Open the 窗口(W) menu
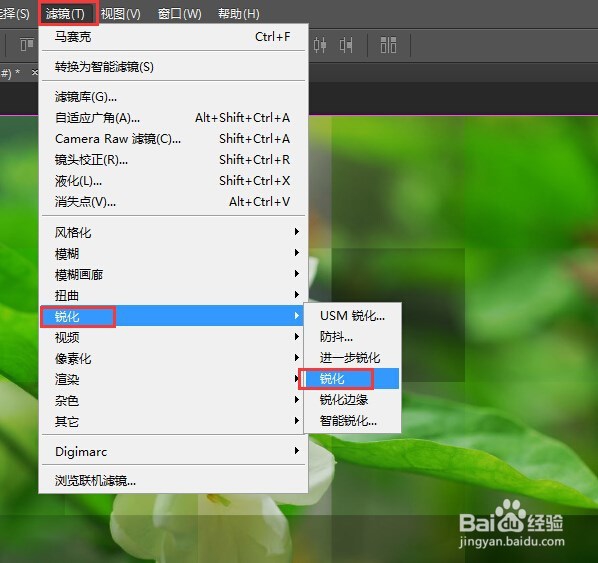The image size is (598, 563). [180, 14]
